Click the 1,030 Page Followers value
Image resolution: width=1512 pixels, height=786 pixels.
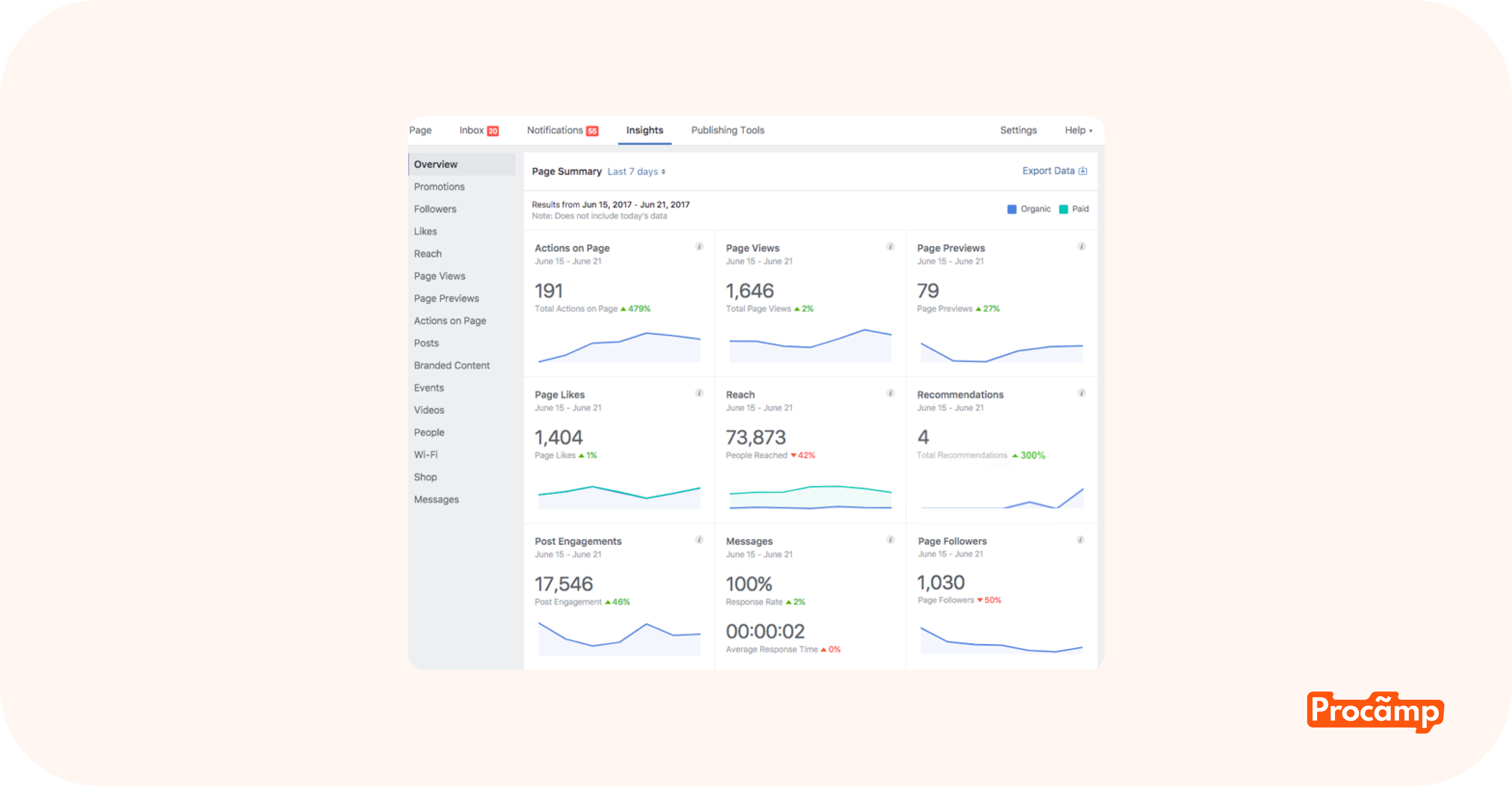pyautogui.click(x=941, y=582)
